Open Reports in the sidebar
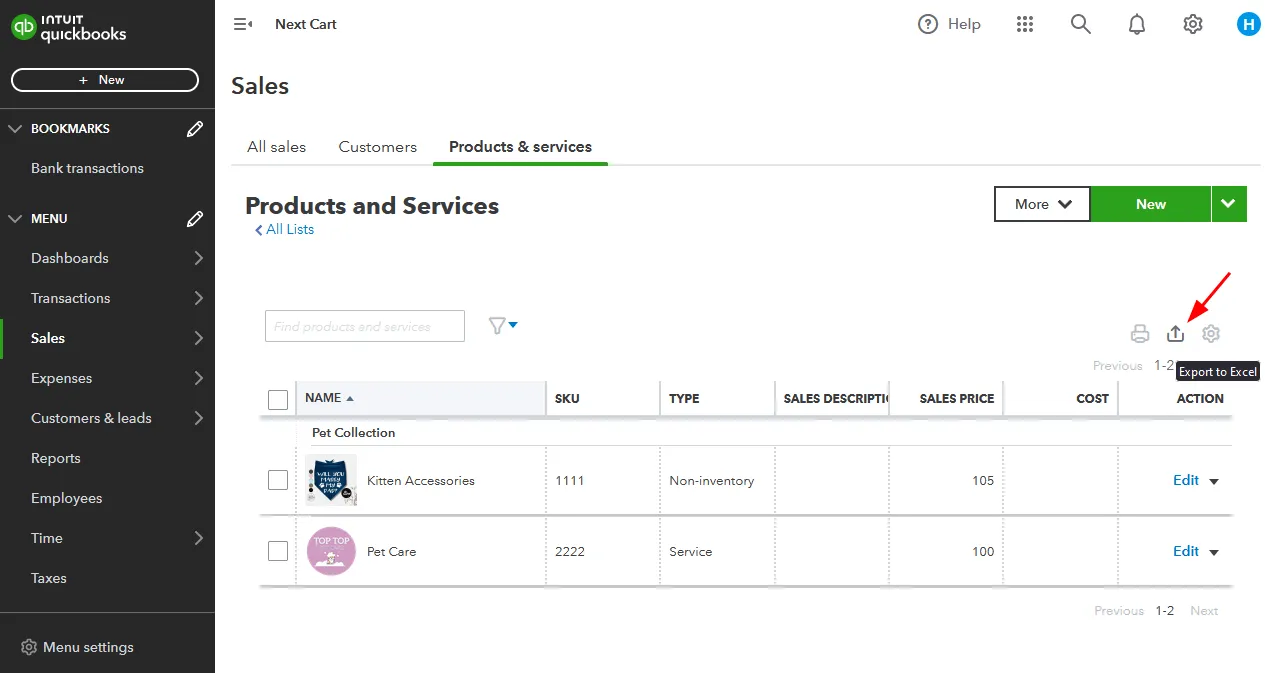Screen dimensions: 1273x673 pyautogui.click(x=55, y=458)
